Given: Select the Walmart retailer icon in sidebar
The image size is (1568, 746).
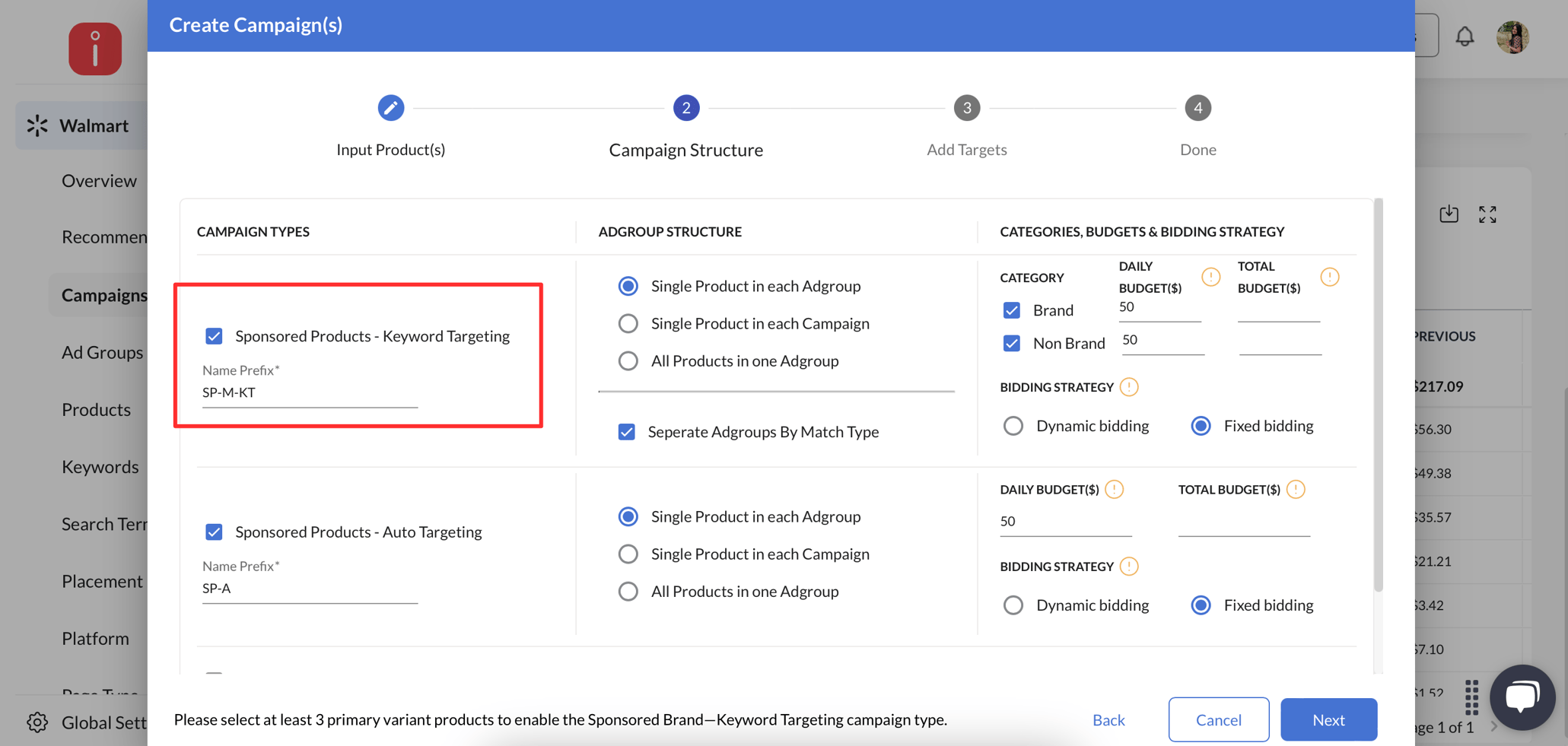Looking at the screenshot, I should pyautogui.click(x=37, y=125).
